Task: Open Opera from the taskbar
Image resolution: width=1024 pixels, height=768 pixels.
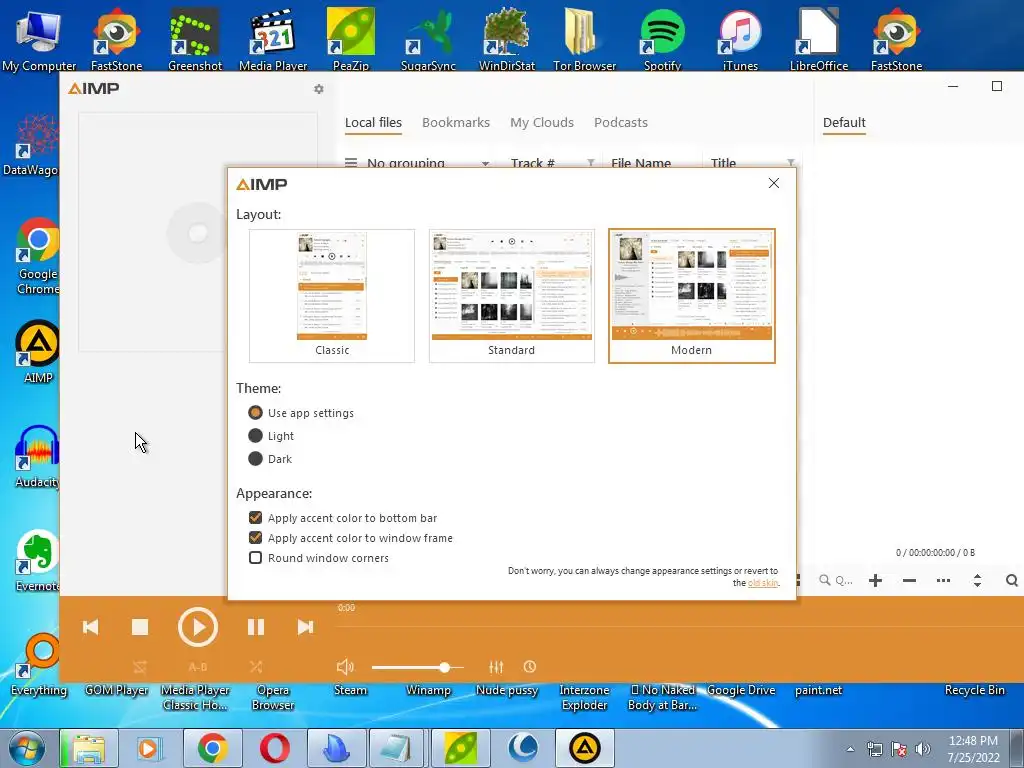Action: coord(275,748)
